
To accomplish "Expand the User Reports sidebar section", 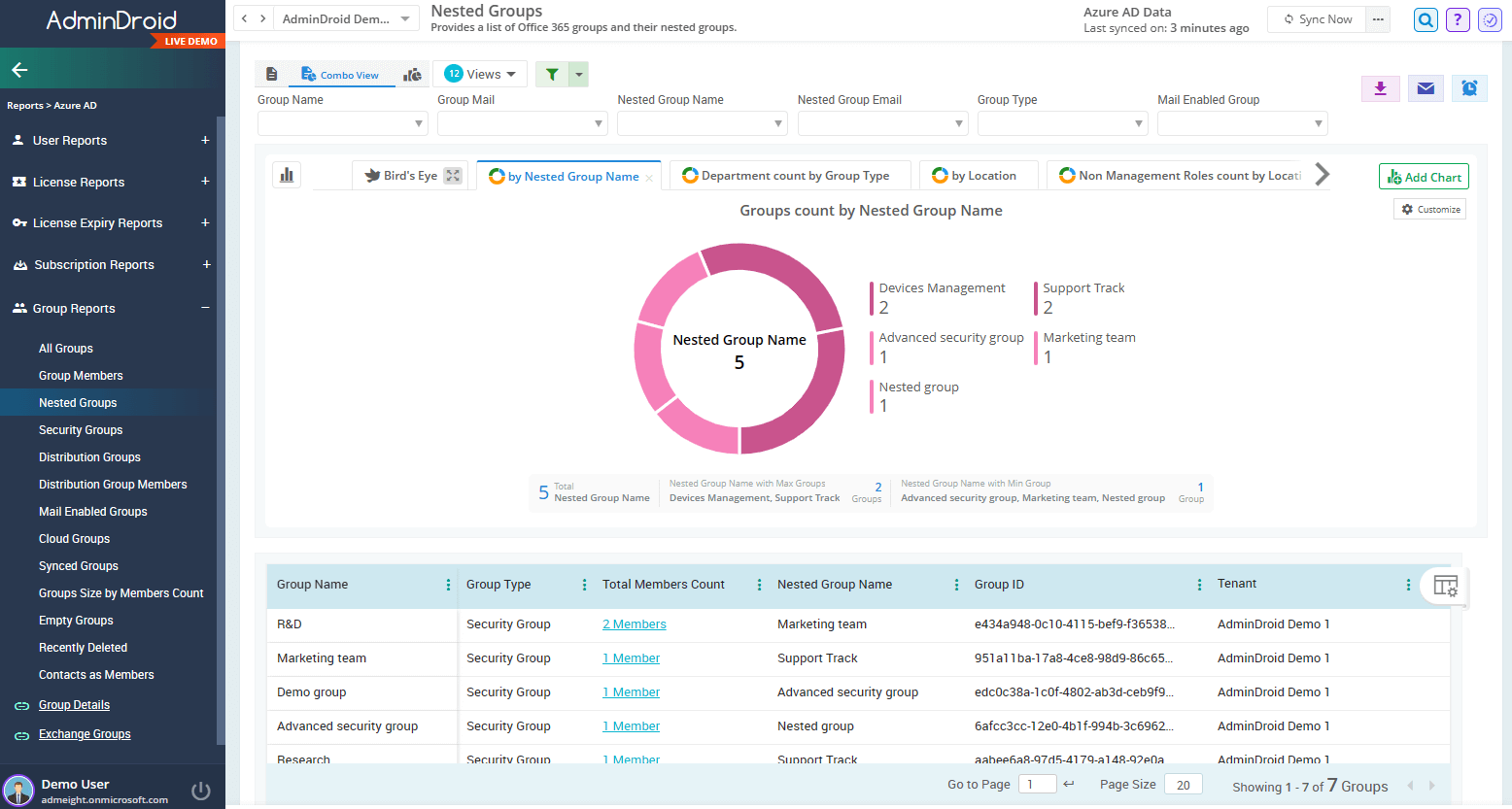I will 205,141.
